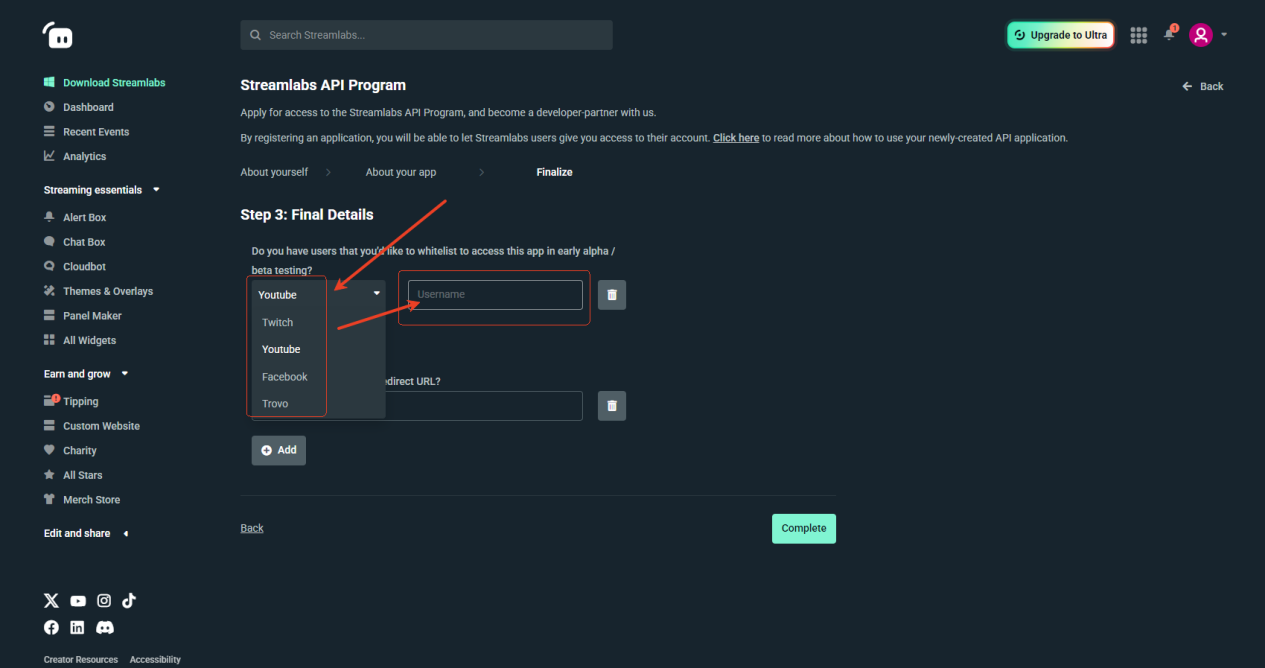The image size is (1265, 668).
Task: Open the TikTok social icon
Action: 129,601
